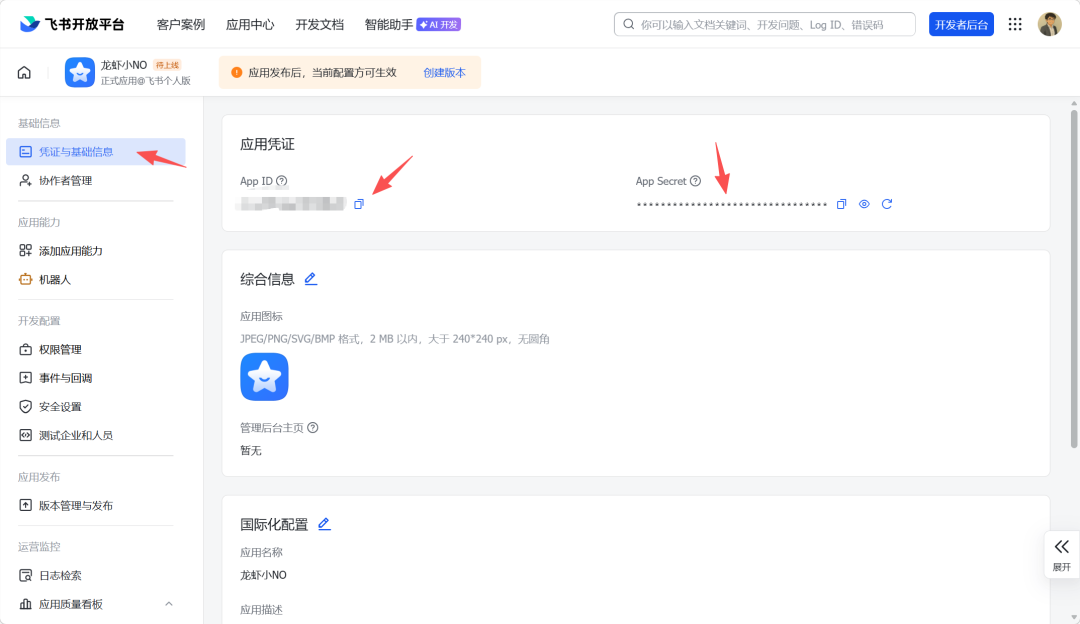This screenshot has height=624, width=1080.
Task: Show help for App ID
Action: (x=282, y=181)
